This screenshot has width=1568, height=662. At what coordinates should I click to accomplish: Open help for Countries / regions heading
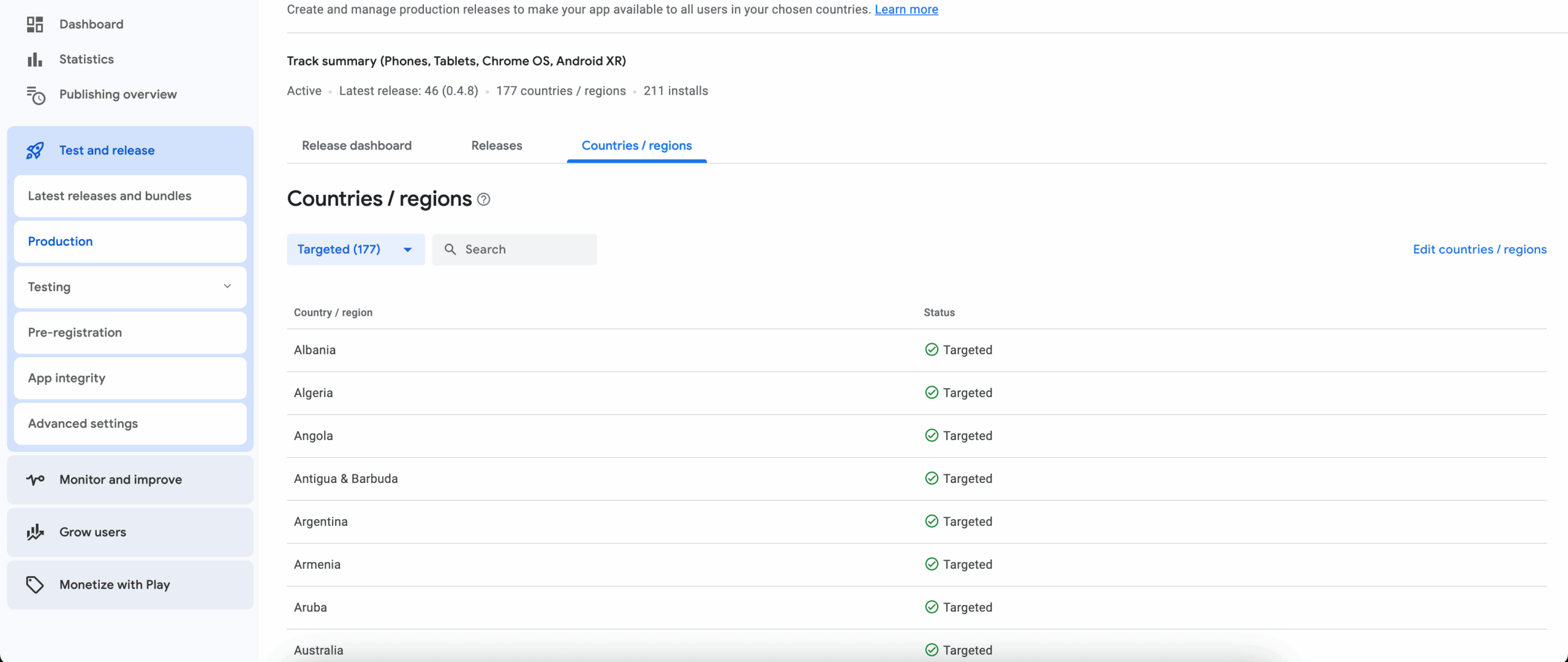483,199
